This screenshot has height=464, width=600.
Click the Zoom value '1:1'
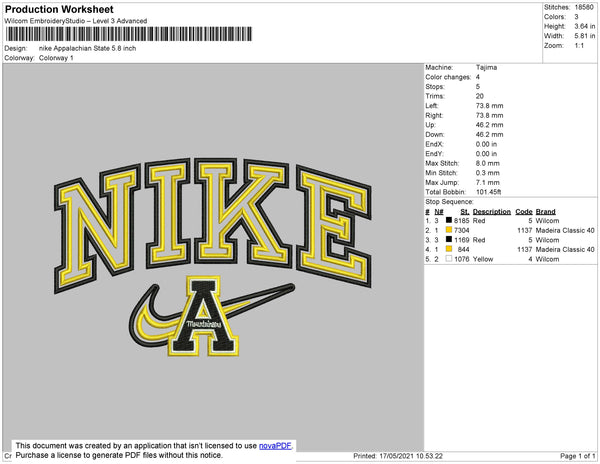click(x=579, y=46)
